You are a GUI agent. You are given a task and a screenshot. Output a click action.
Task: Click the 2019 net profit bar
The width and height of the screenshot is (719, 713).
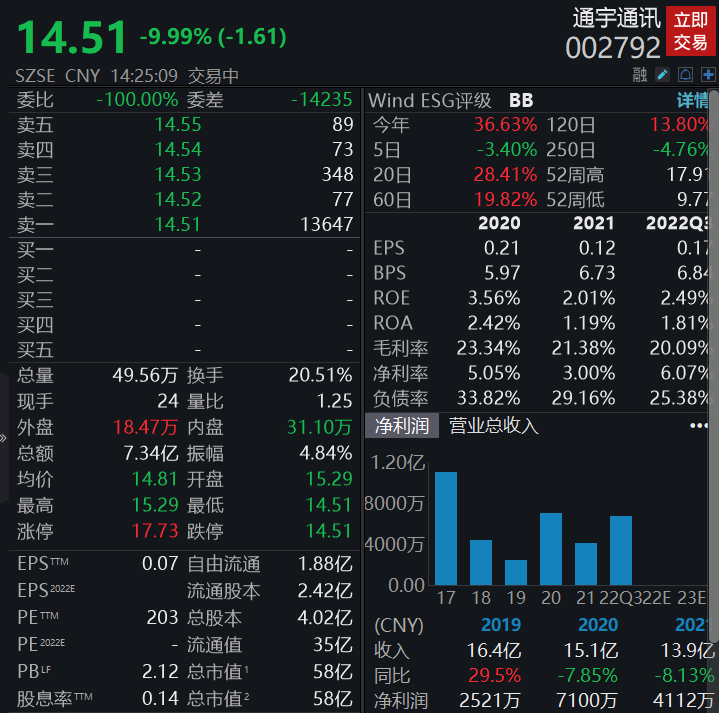tap(516, 572)
